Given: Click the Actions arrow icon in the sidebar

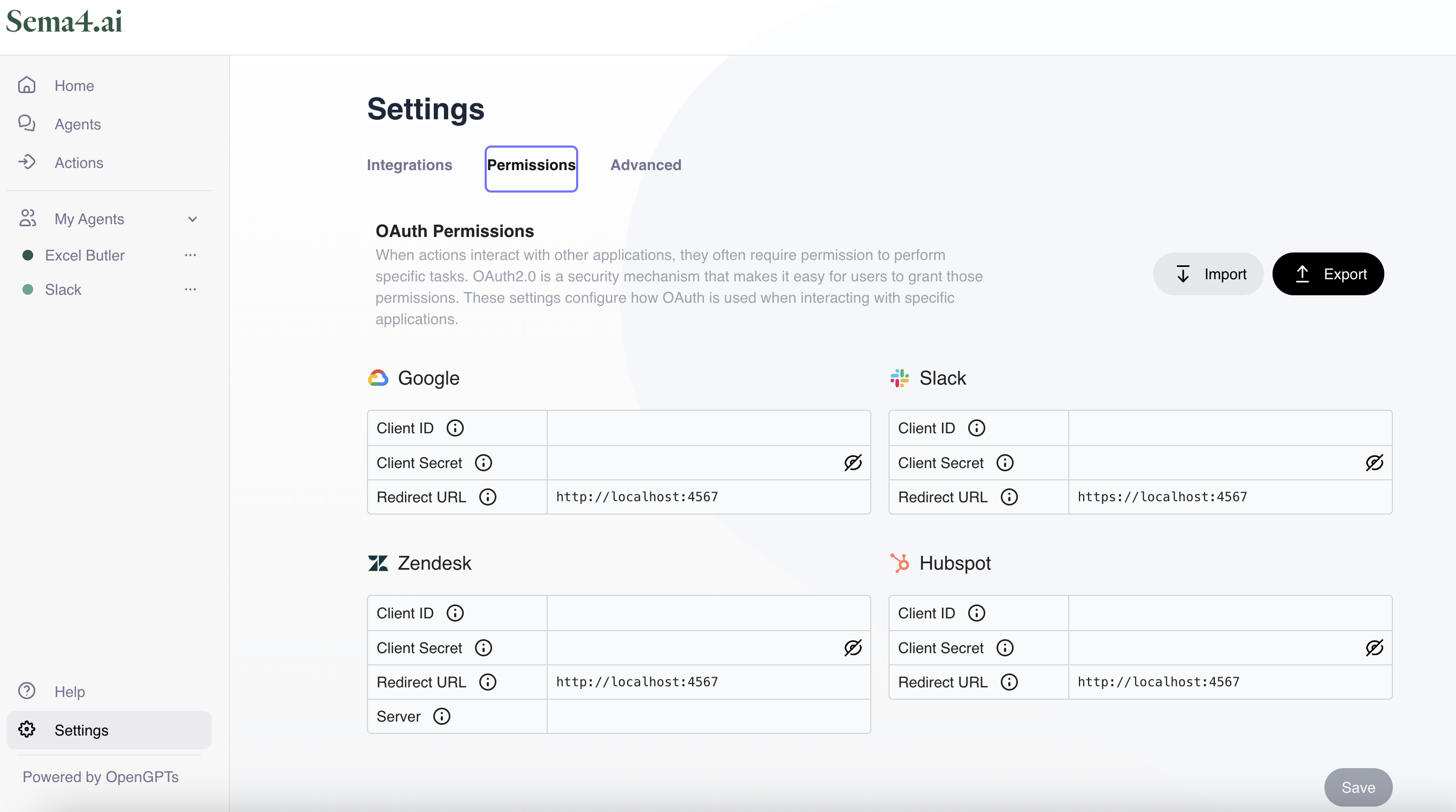Looking at the screenshot, I should click(x=27, y=162).
